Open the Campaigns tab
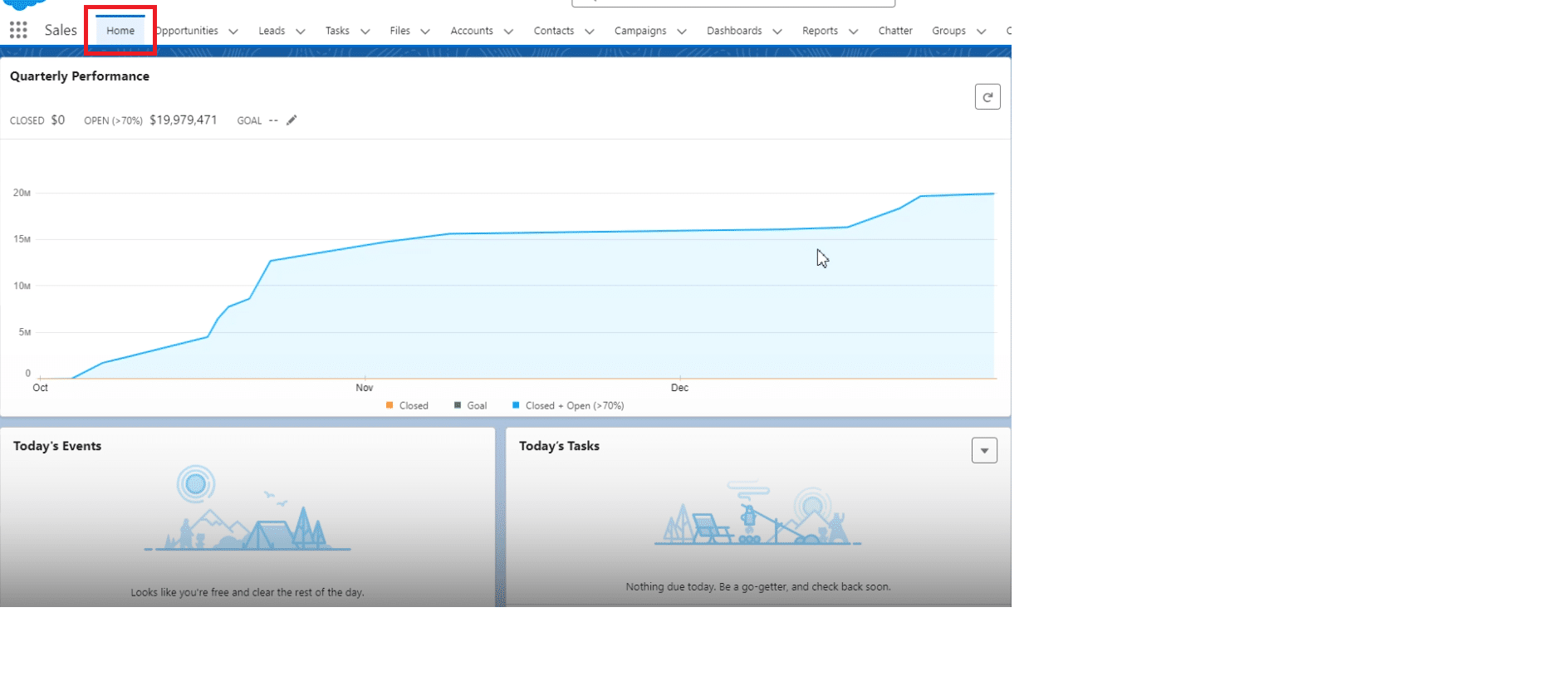 (x=639, y=31)
